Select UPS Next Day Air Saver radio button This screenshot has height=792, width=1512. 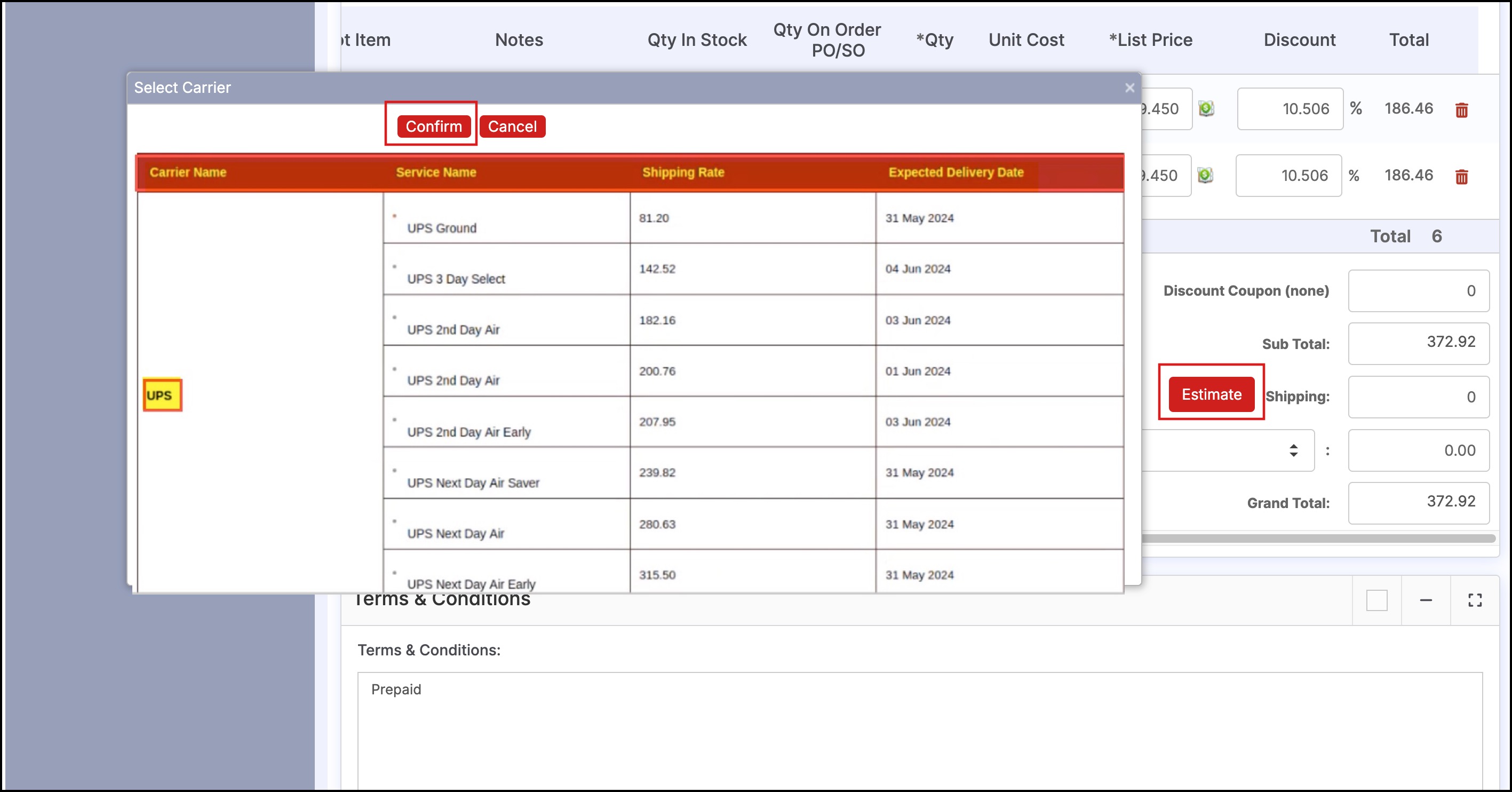[x=394, y=470]
